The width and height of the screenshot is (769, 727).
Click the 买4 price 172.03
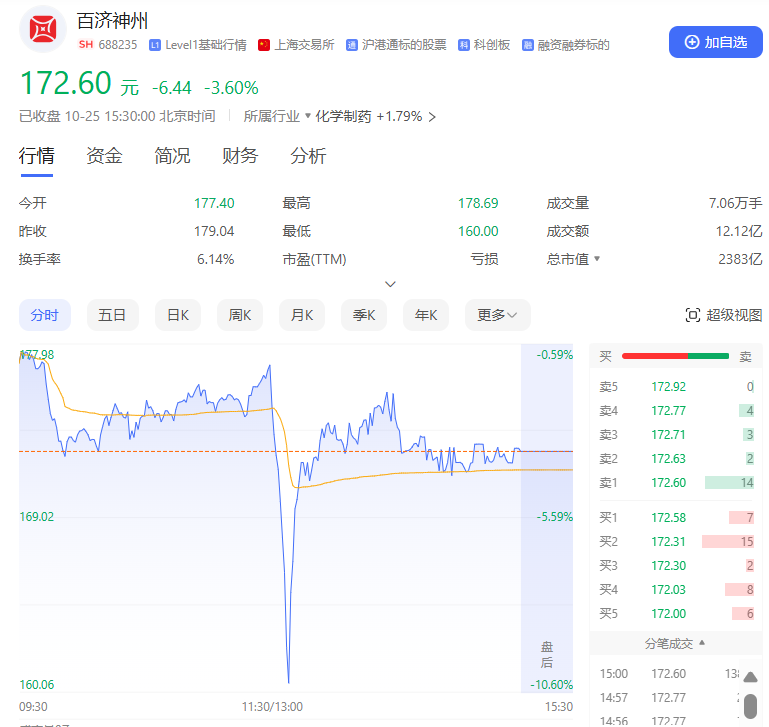click(x=668, y=590)
